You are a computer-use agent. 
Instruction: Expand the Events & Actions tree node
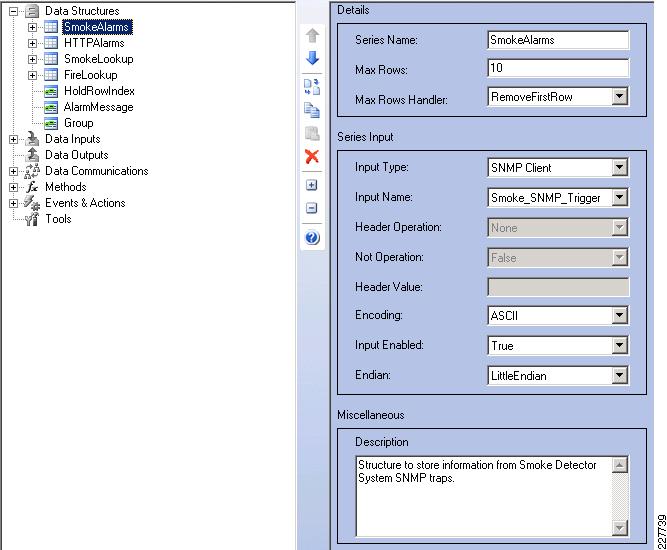(14, 203)
